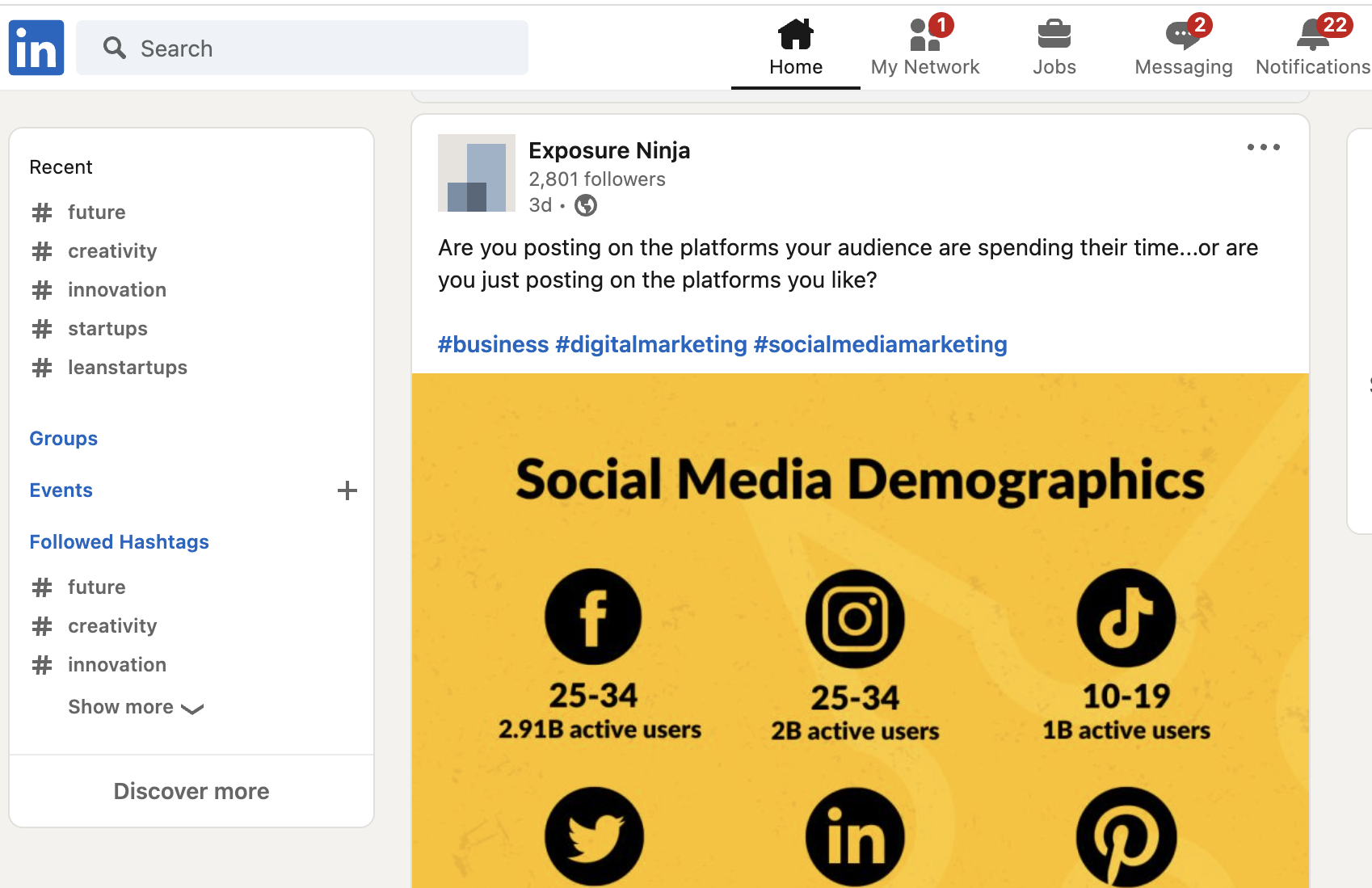Open Messaging with 2 unread messages
The image size is (1372, 888).
(x=1183, y=48)
